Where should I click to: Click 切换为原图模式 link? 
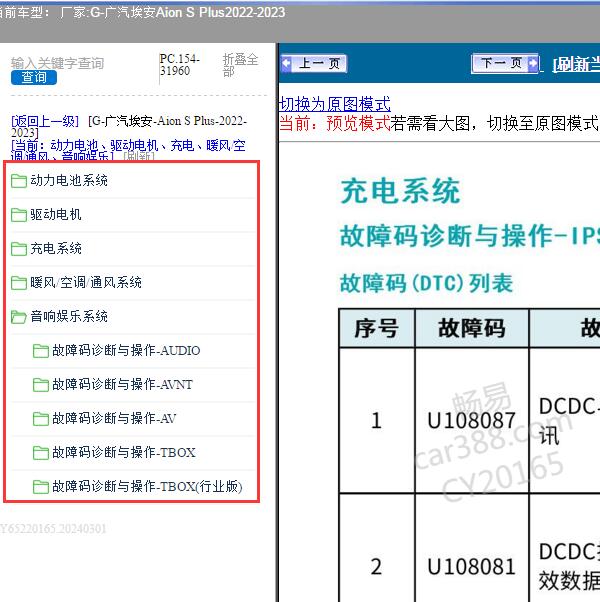click(335, 104)
